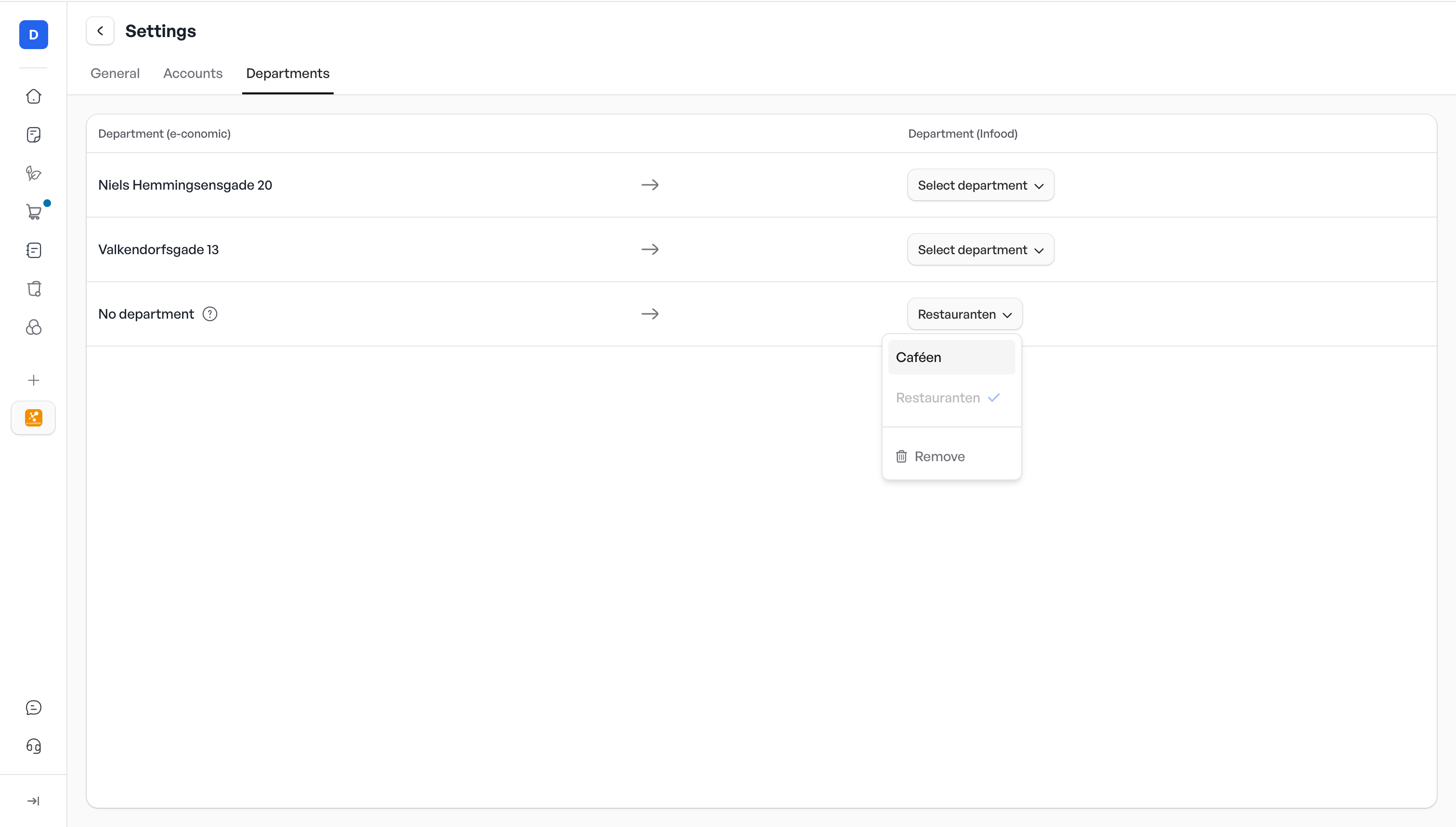Collapse the Restauranten dropdown button
The height and width of the screenshot is (827, 1456).
[x=964, y=314]
